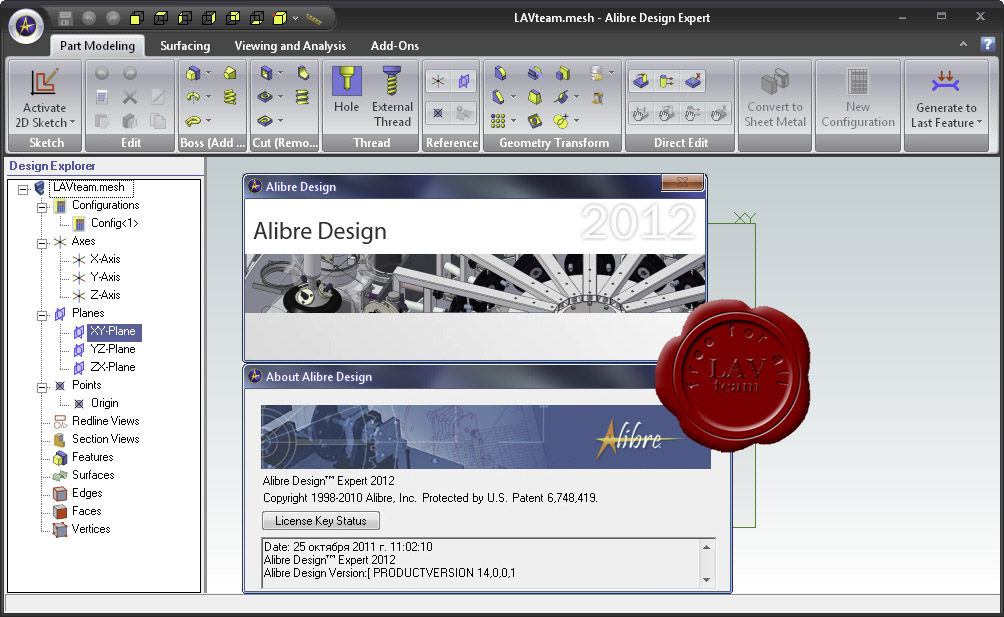Choose the Loft Cut tool
Screen dimensions: 1004x617
point(303,73)
